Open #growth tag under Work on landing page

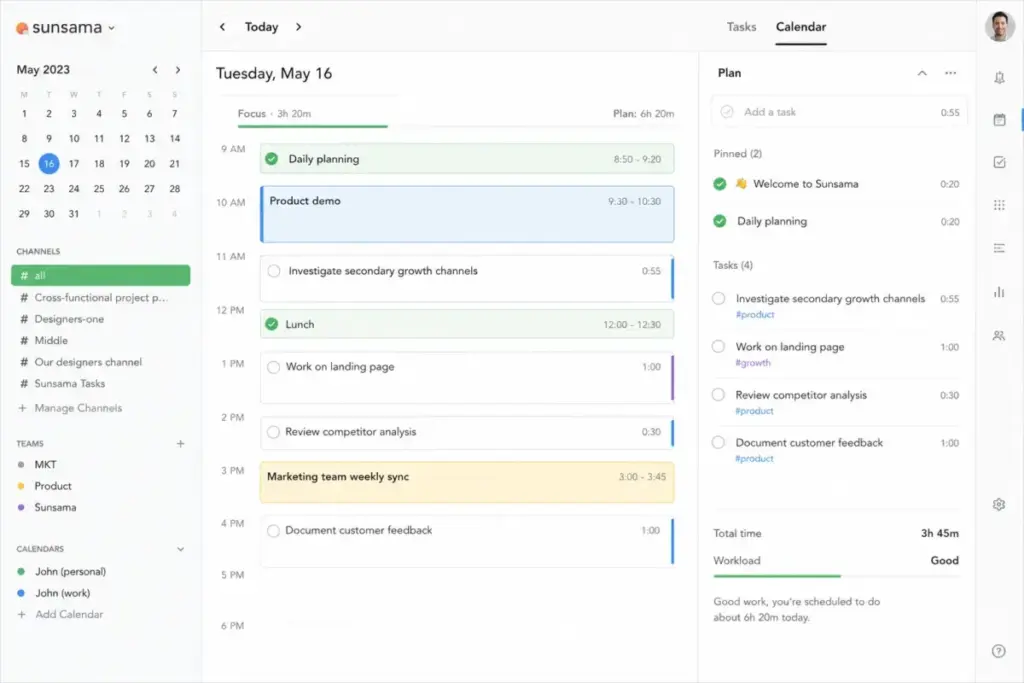753,363
